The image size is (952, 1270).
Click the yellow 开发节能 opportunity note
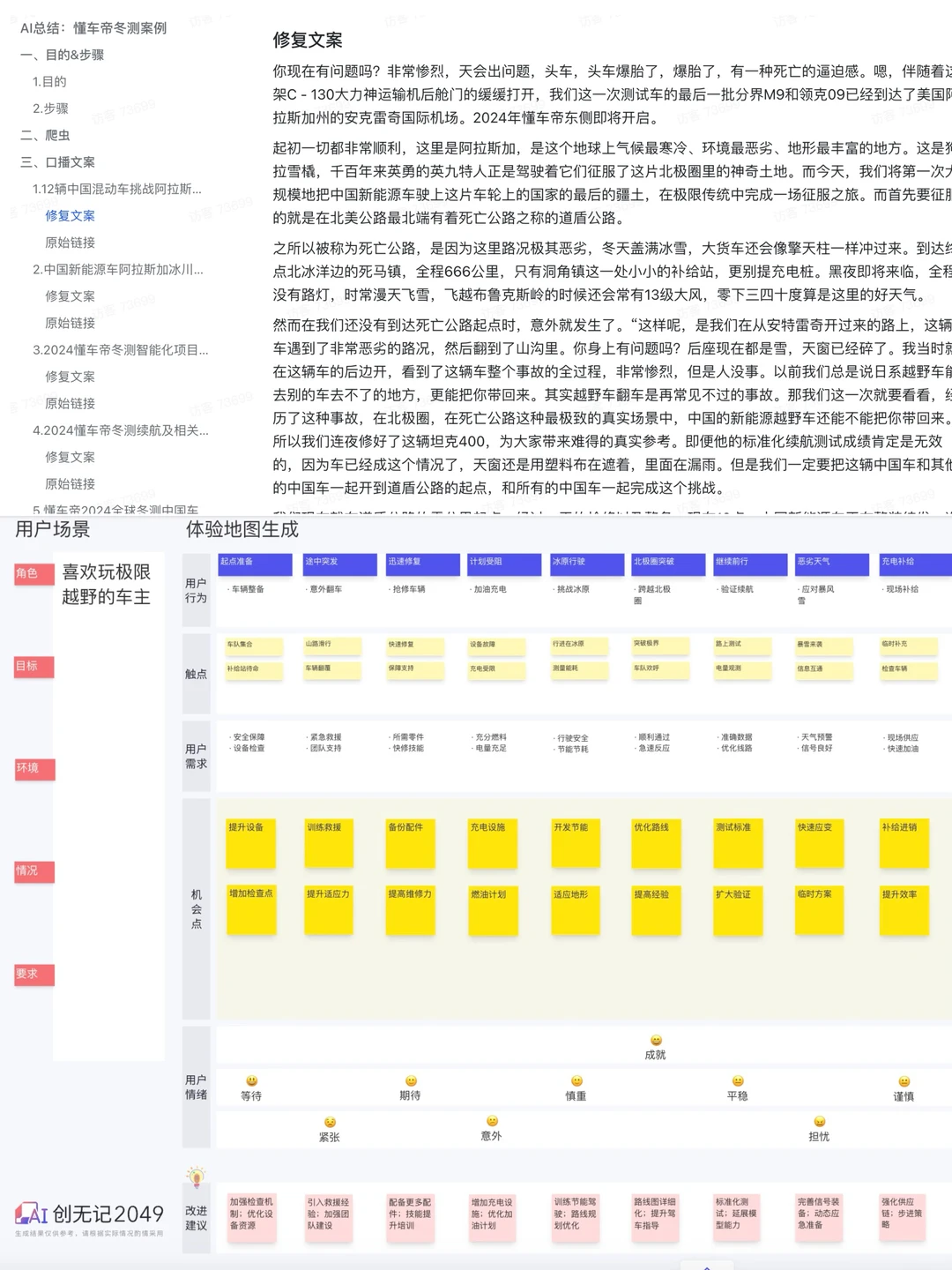(576, 843)
